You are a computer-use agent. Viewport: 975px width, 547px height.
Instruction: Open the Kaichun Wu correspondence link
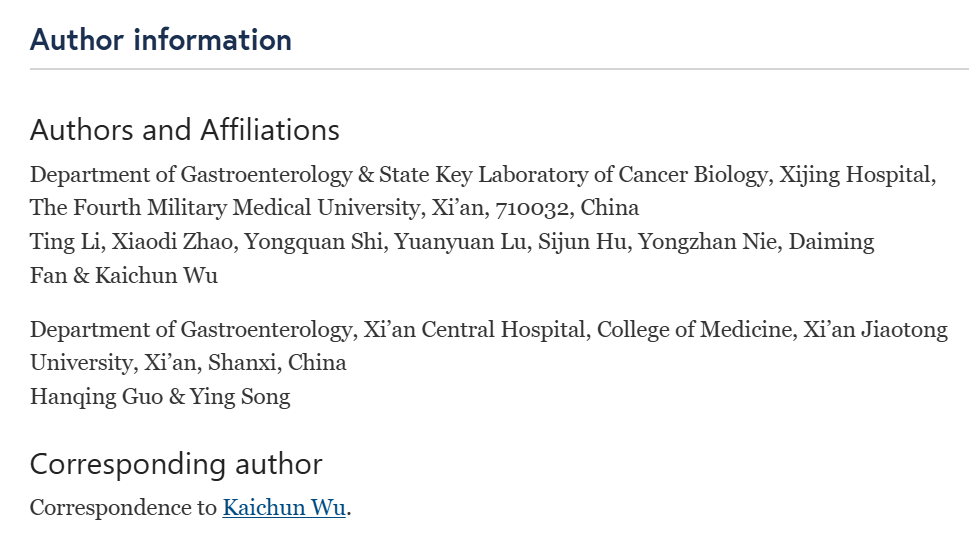284,508
